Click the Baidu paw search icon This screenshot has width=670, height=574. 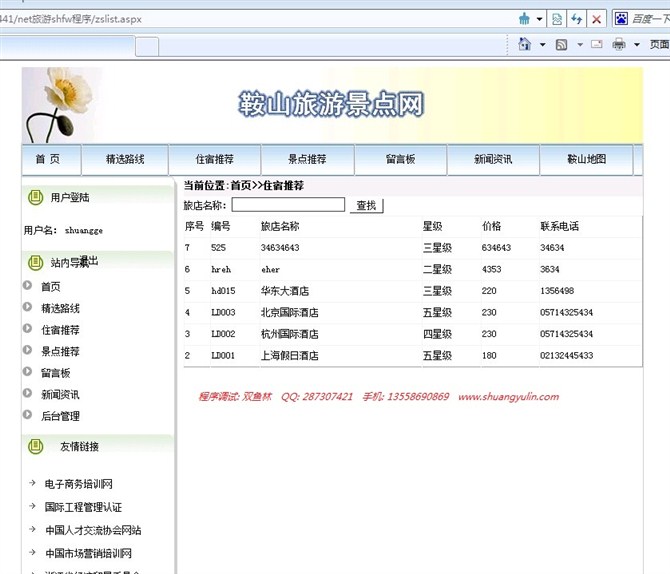622,19
